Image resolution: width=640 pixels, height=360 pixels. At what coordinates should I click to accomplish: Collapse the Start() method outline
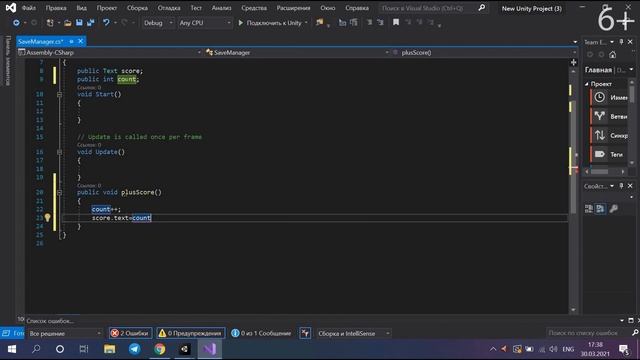coord(60,94)
